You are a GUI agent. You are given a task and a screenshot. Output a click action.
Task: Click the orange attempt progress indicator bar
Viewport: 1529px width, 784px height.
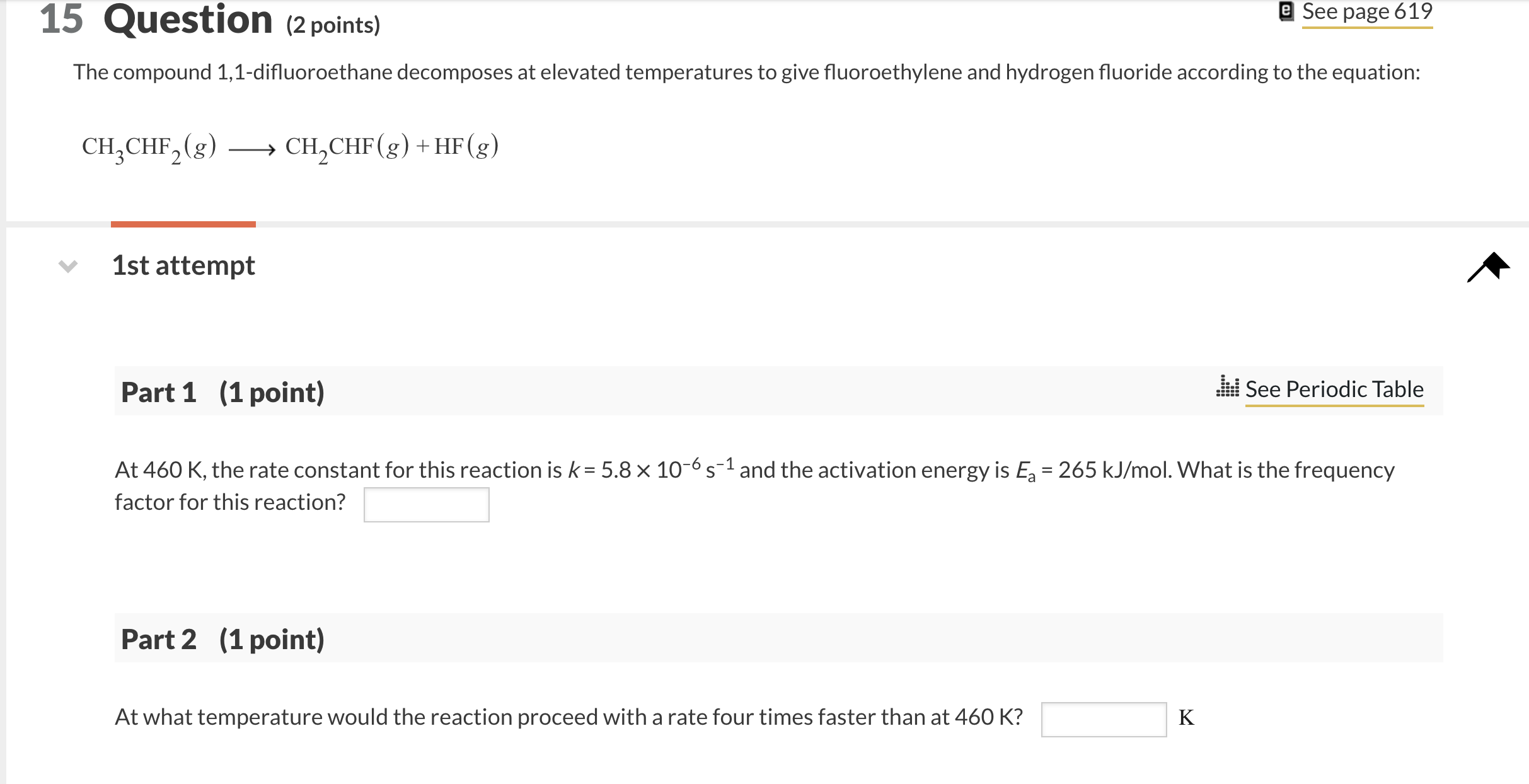[x=183, y=224]
